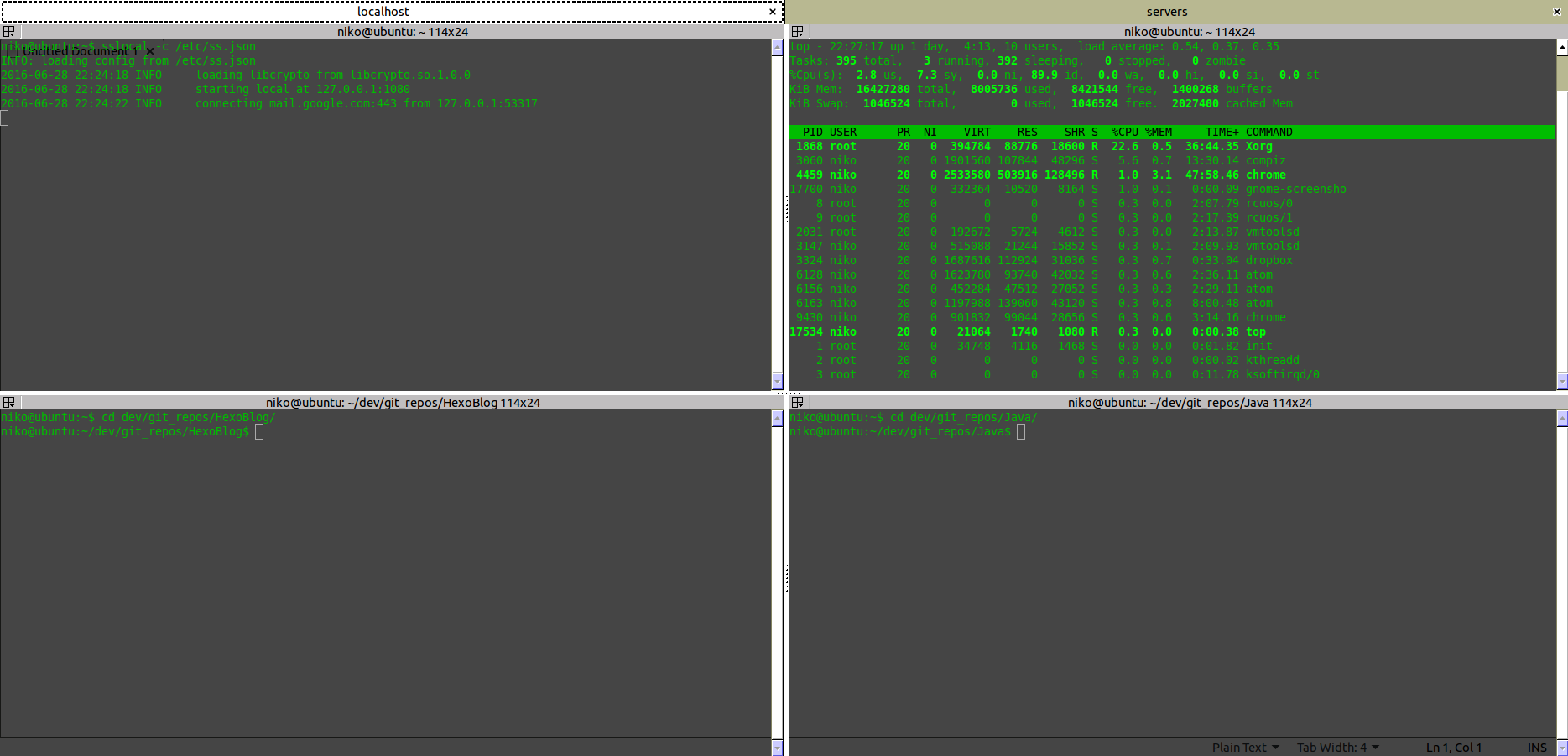Switch to the localhost tab
This screenshot has width=1568, height=756.
point(383,12)
